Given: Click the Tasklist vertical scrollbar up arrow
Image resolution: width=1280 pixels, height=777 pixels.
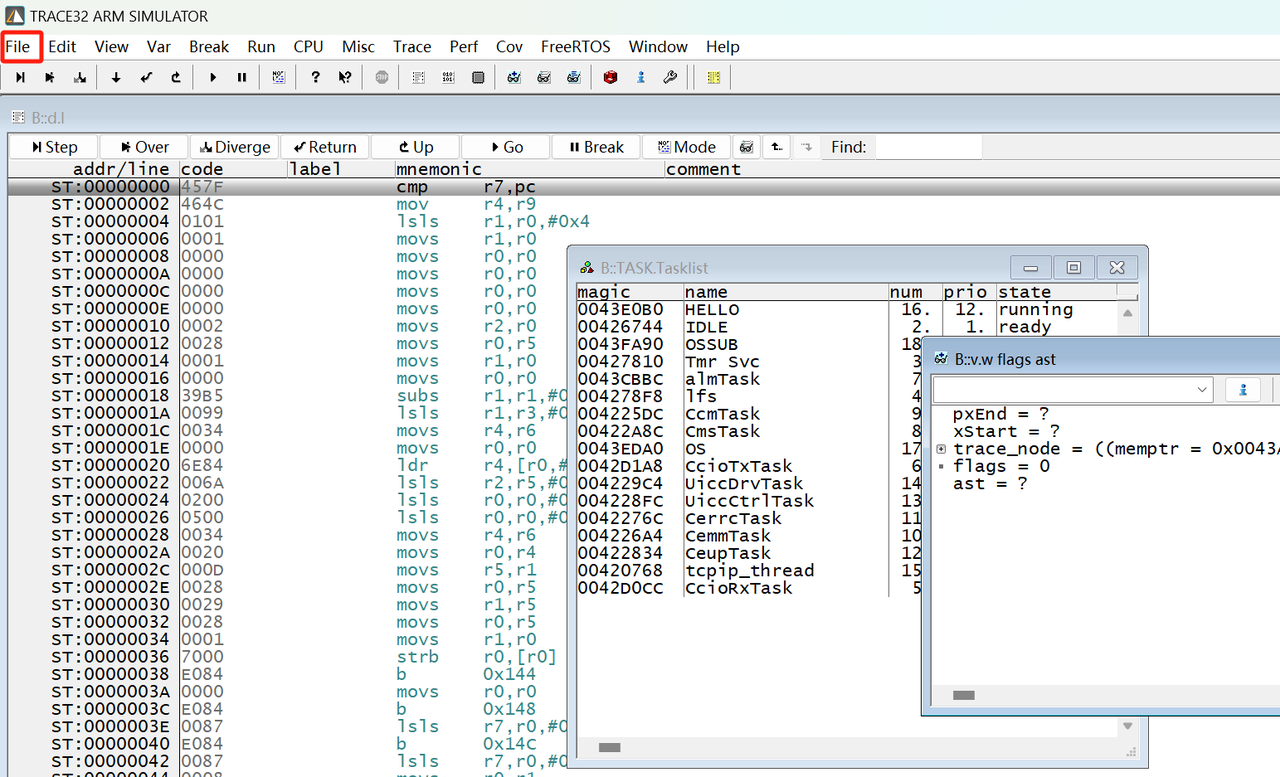Looking at the screenshot, I should pos(1128,312).
